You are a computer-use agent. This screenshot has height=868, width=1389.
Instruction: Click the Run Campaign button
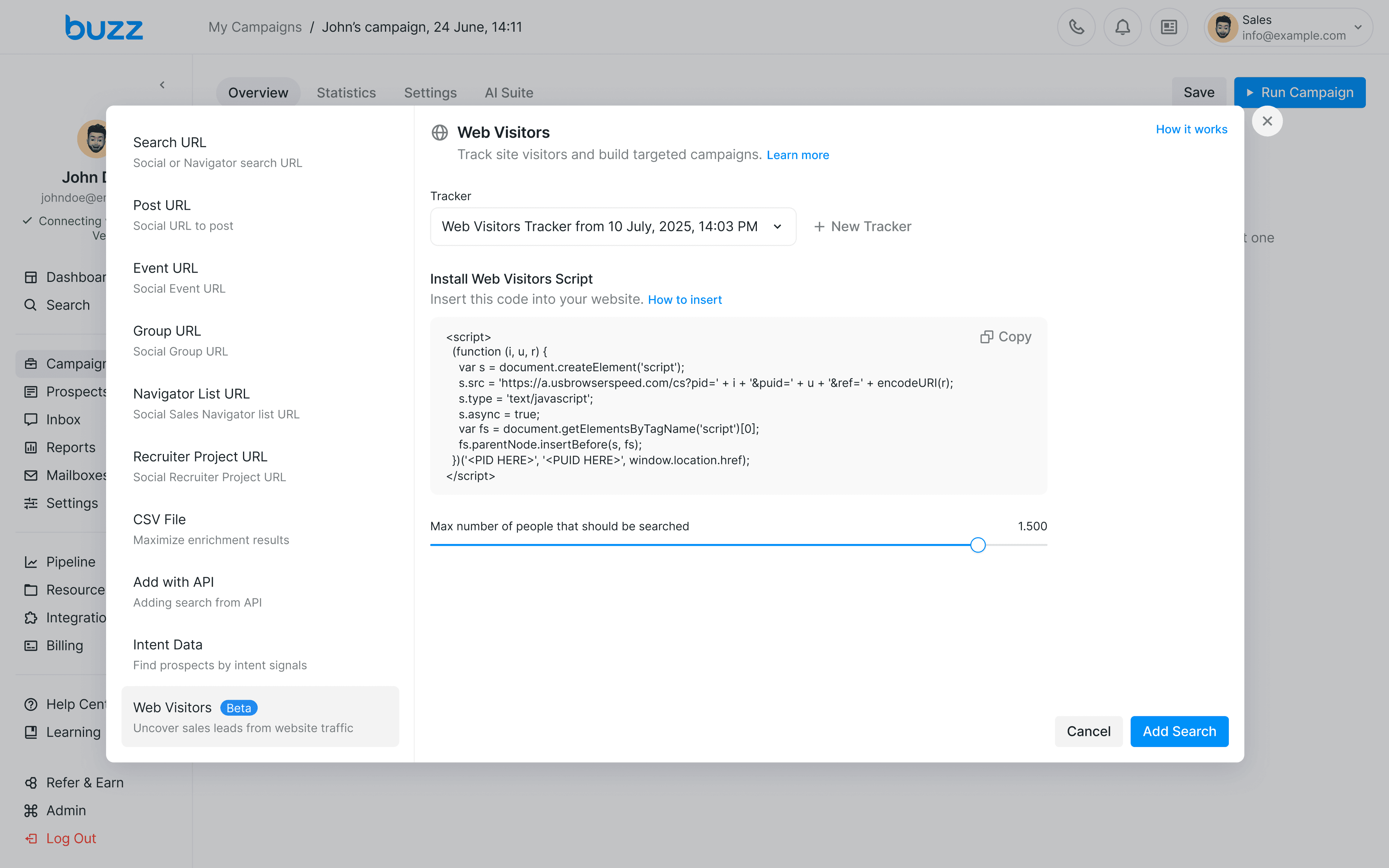1299,93
